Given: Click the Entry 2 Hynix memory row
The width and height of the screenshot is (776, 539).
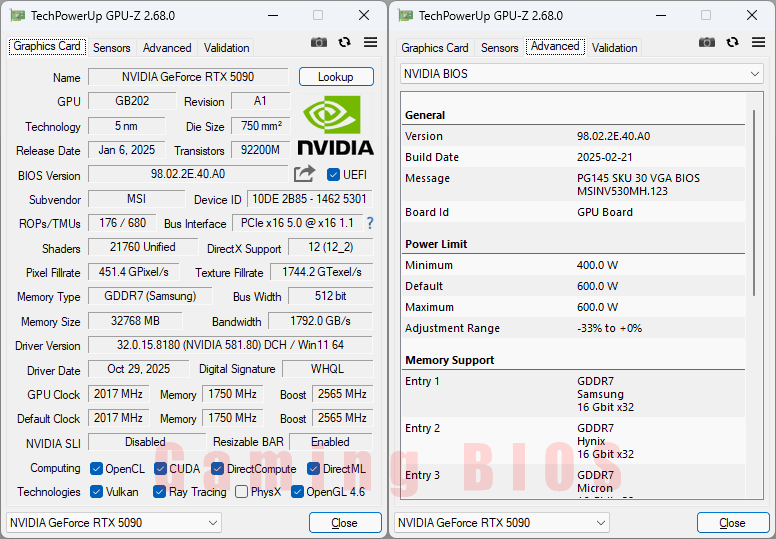Looking at the screenshot, I should (x=574, y=441).
